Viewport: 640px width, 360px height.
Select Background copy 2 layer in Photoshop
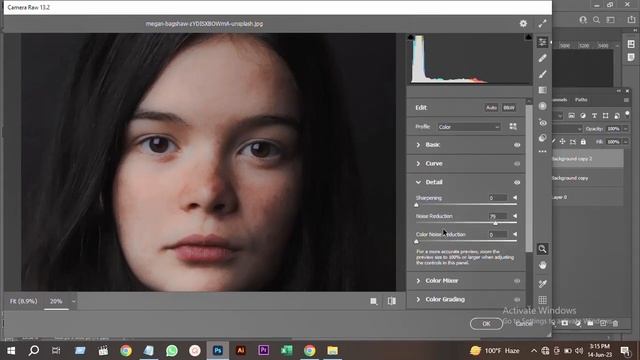click(587, 159)
